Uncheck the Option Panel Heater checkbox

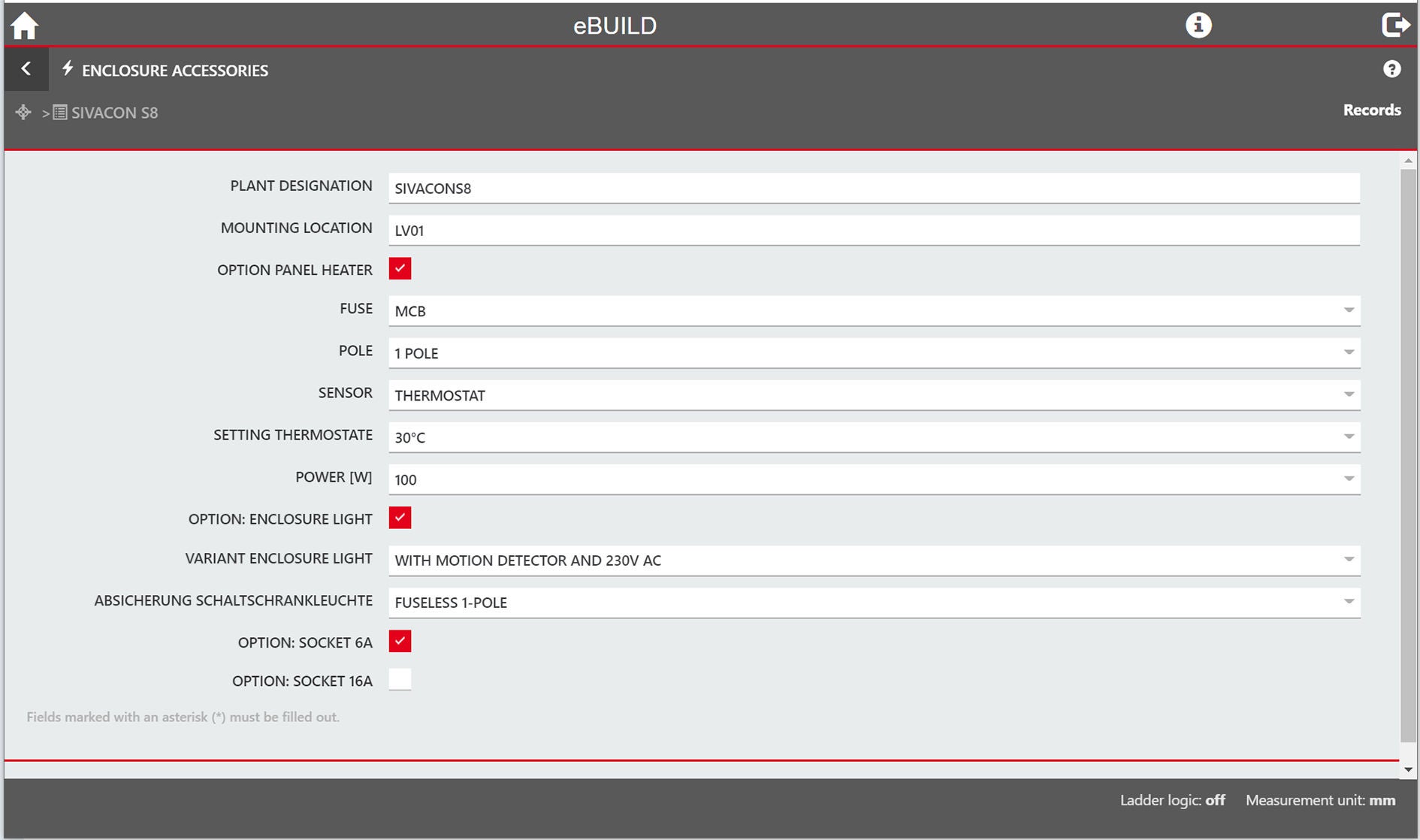[x=400, y=269]
